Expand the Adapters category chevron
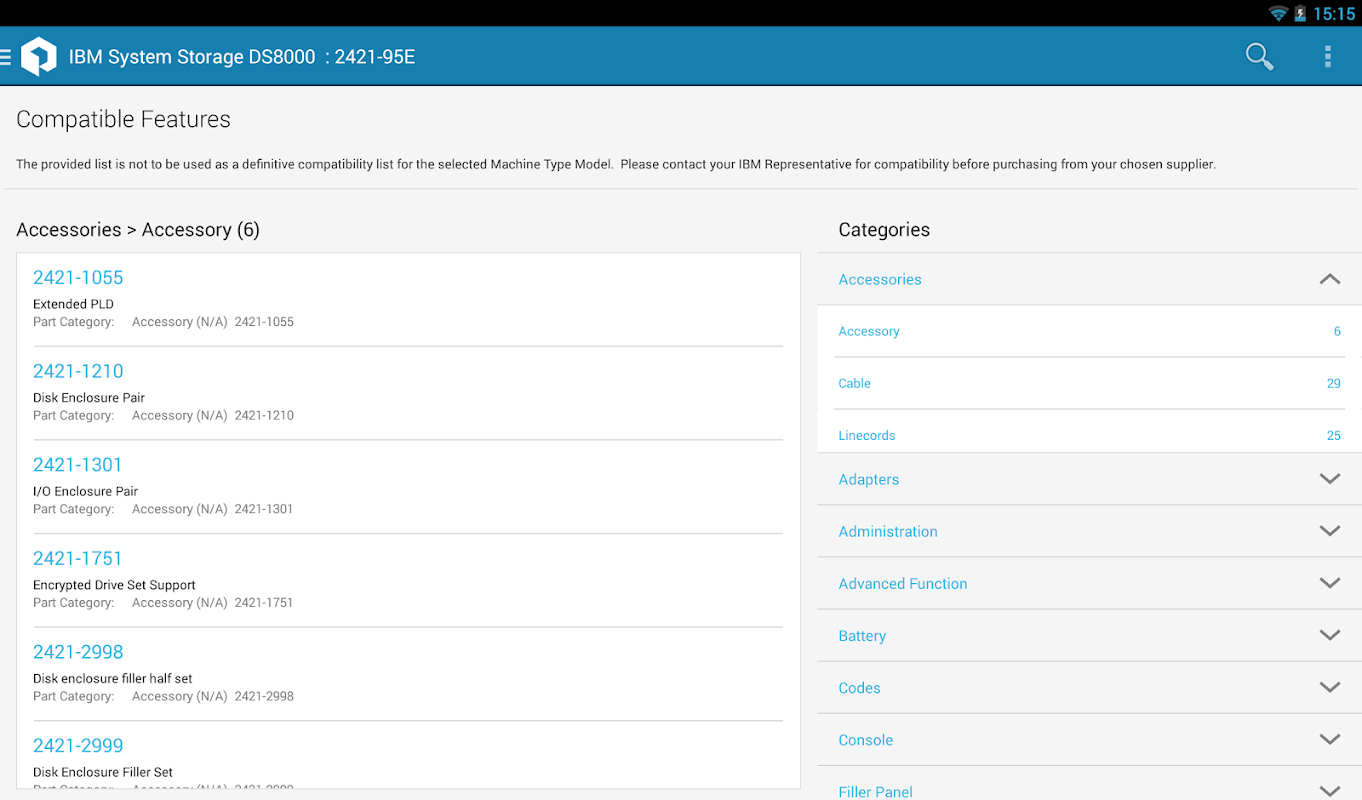 pyautogui.click(x=1329, y=479)
